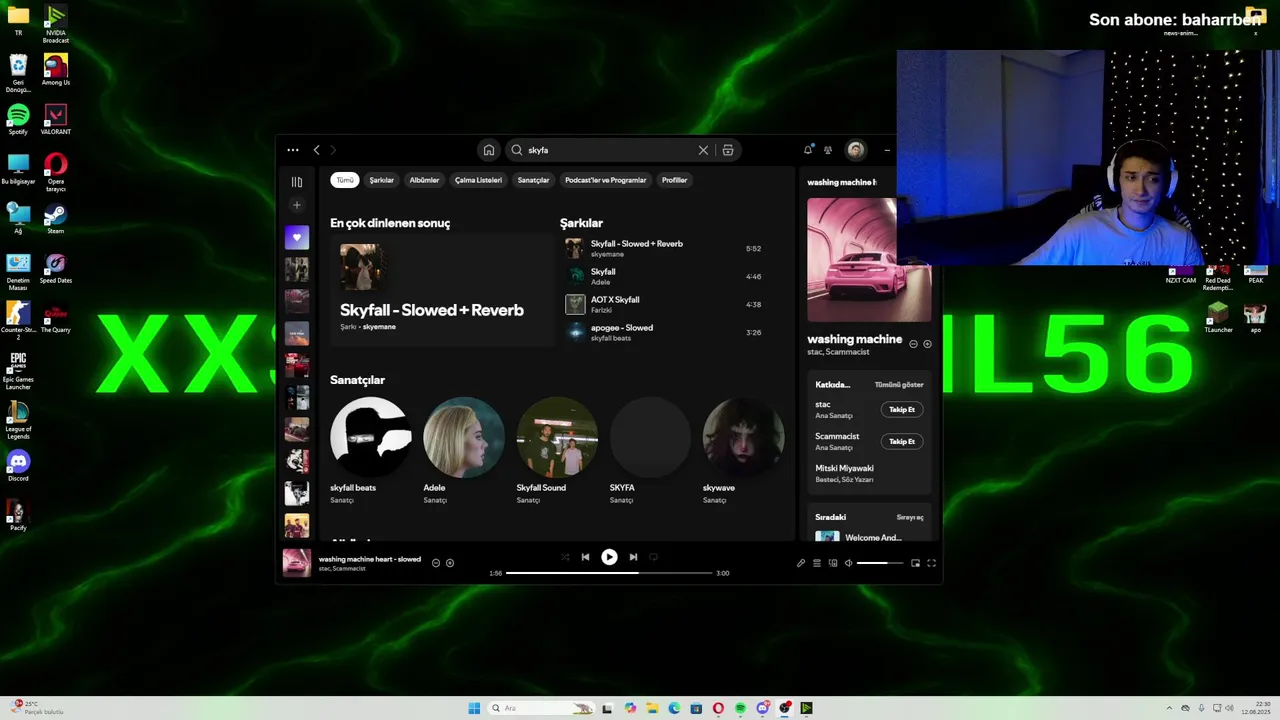Screen dimensions: 1280x720
Task: Adjust the volume slider
Action: point(880,563)
